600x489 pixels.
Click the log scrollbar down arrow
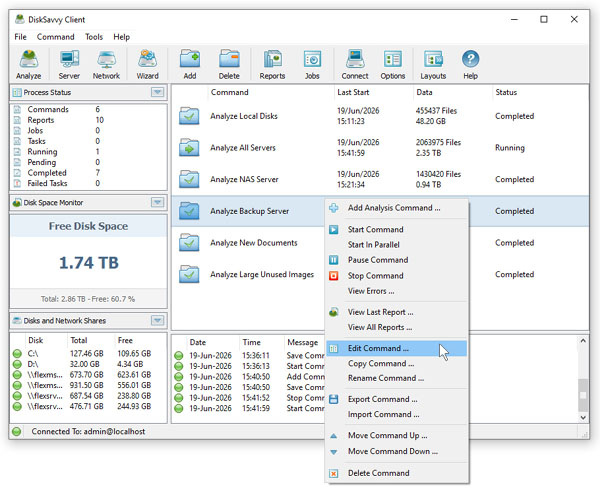click(583, 417)
